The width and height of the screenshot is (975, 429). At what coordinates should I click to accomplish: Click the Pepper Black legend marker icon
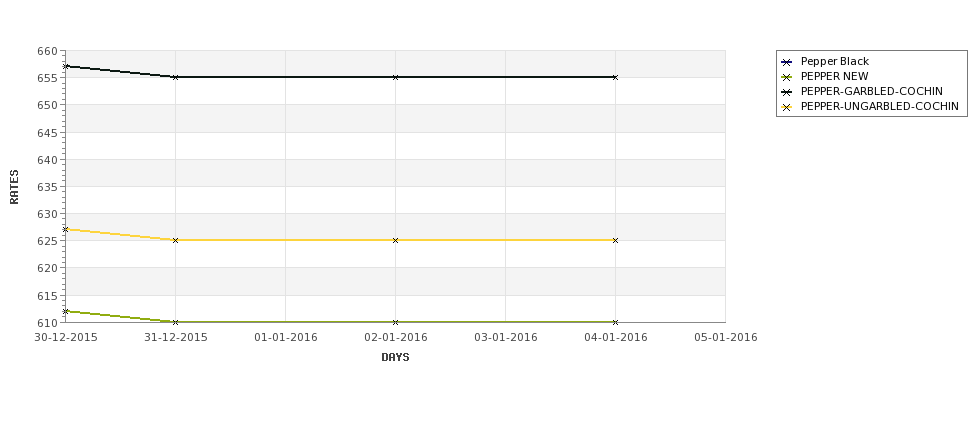click(786, 62)
